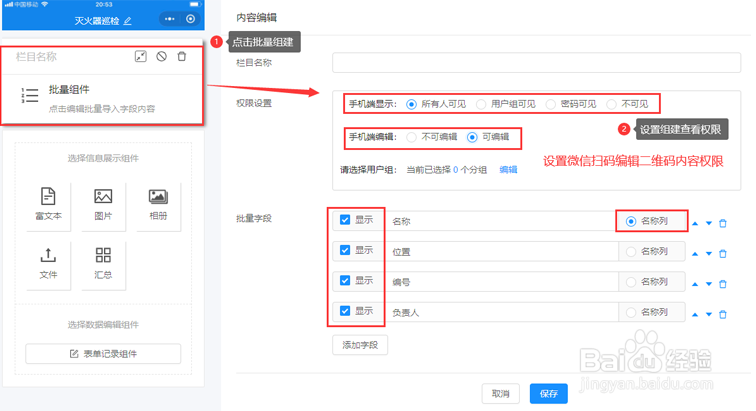
Task: Edit the 位置 field text box
Action: pos(502,252)
